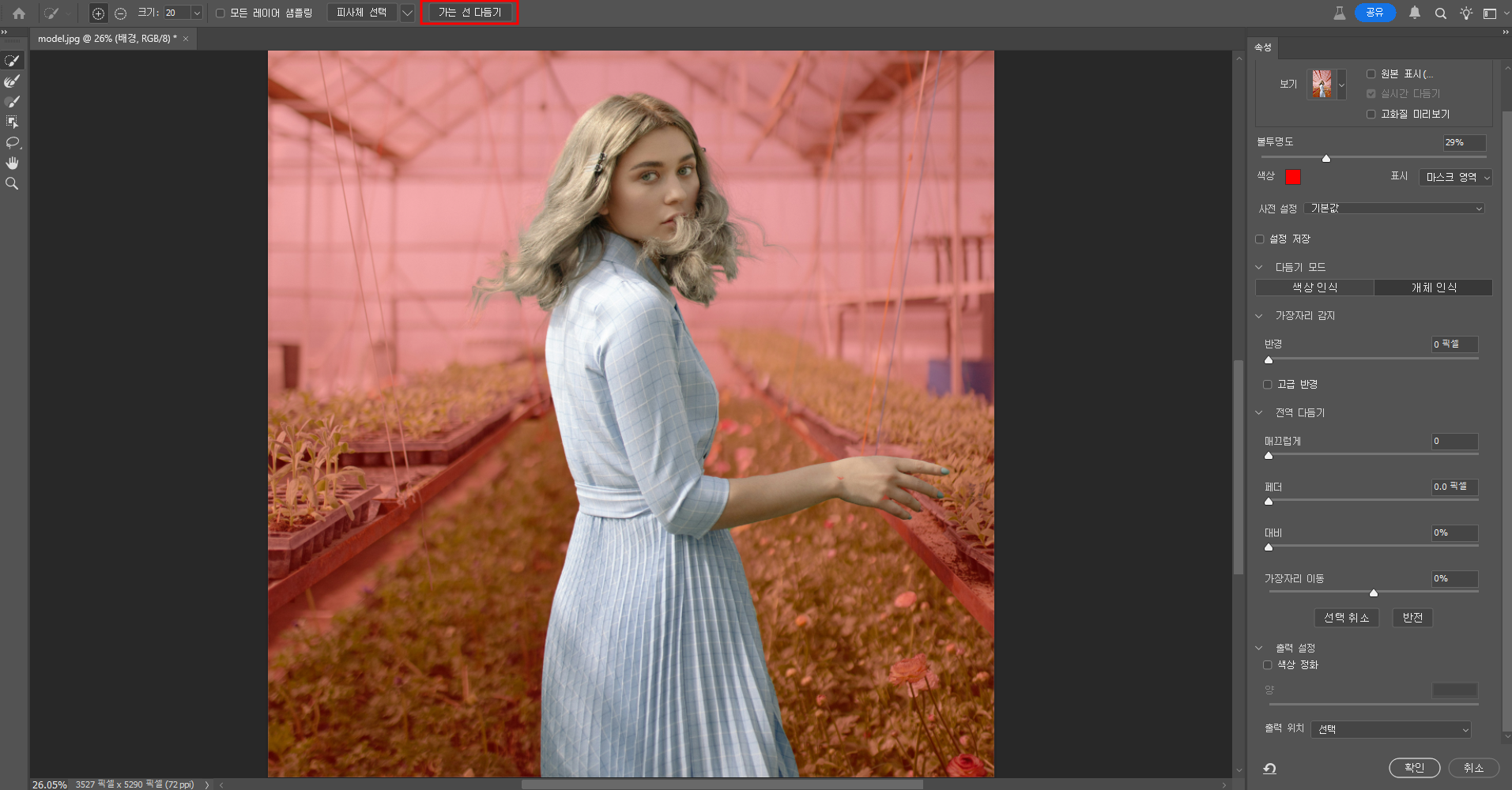Open the Discover lightbulb icon
Screen dimensions: 1512x790
(x=1466, y=13)
